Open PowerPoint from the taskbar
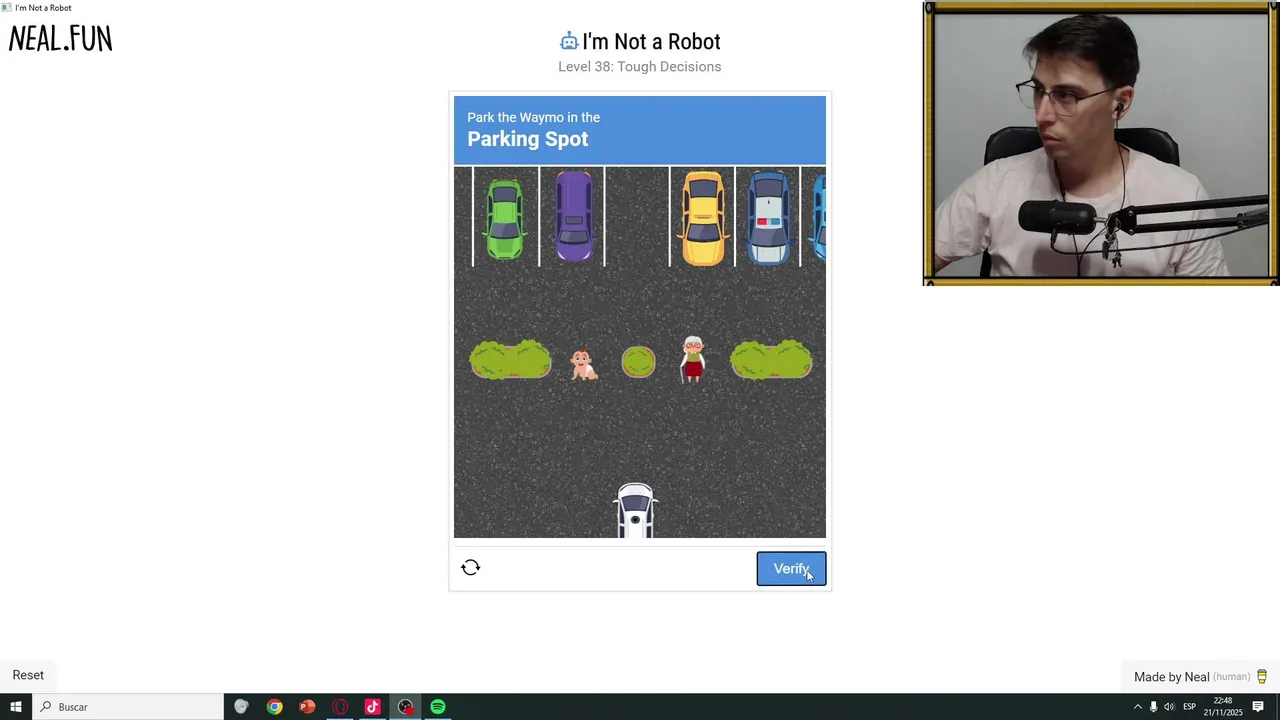Screen dimensions: 1280x720 307,707
